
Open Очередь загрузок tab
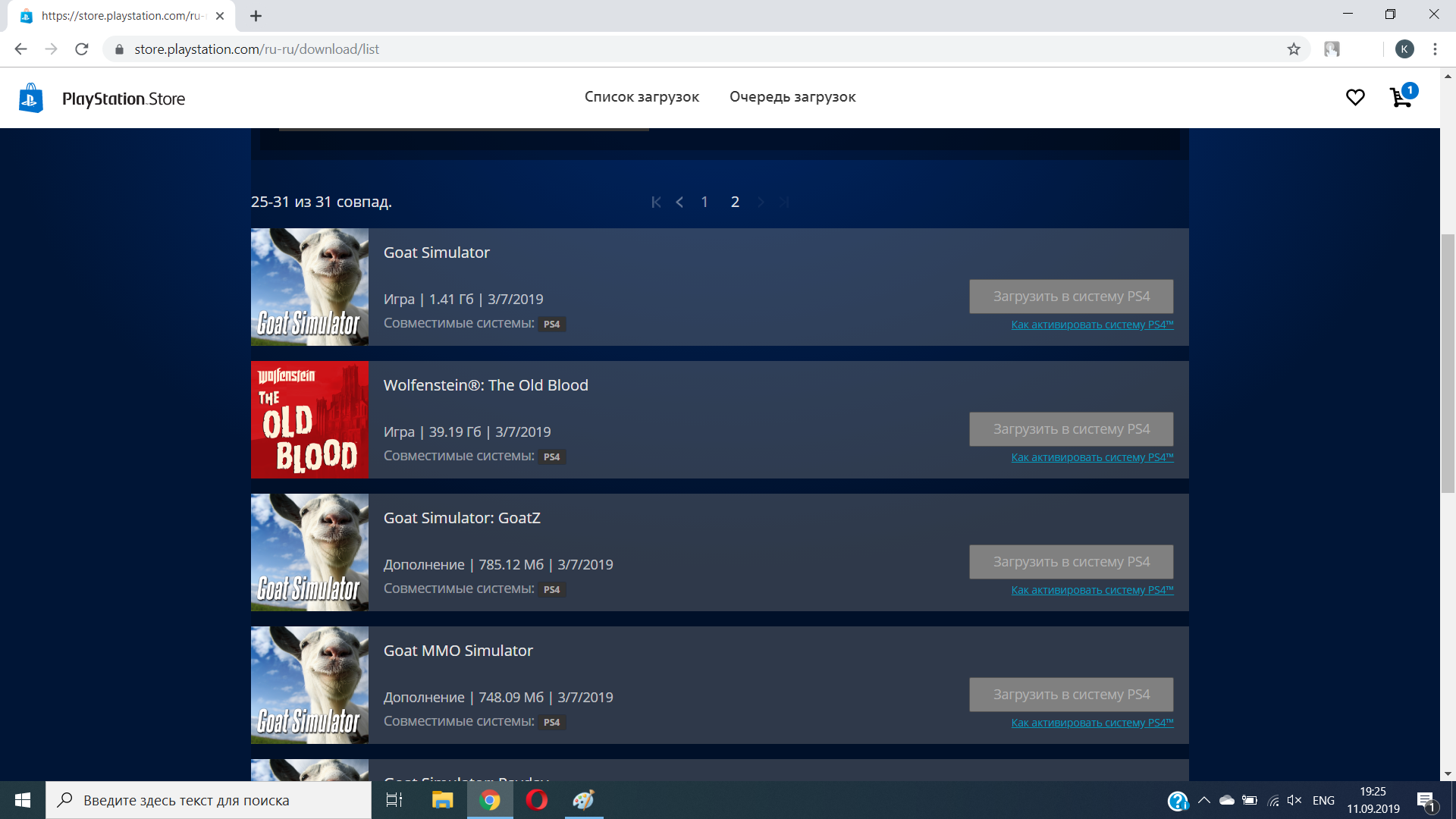pos(792,97)
